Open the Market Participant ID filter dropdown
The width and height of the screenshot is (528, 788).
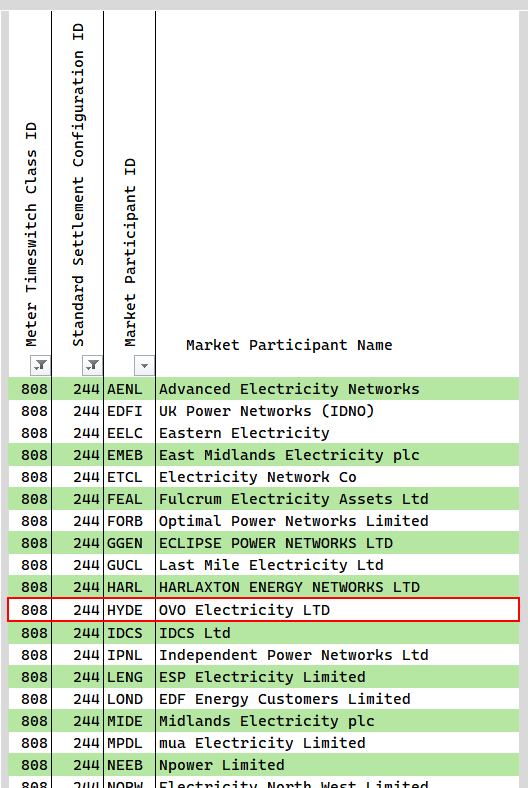pyautogui.click(x=144, y=365)
